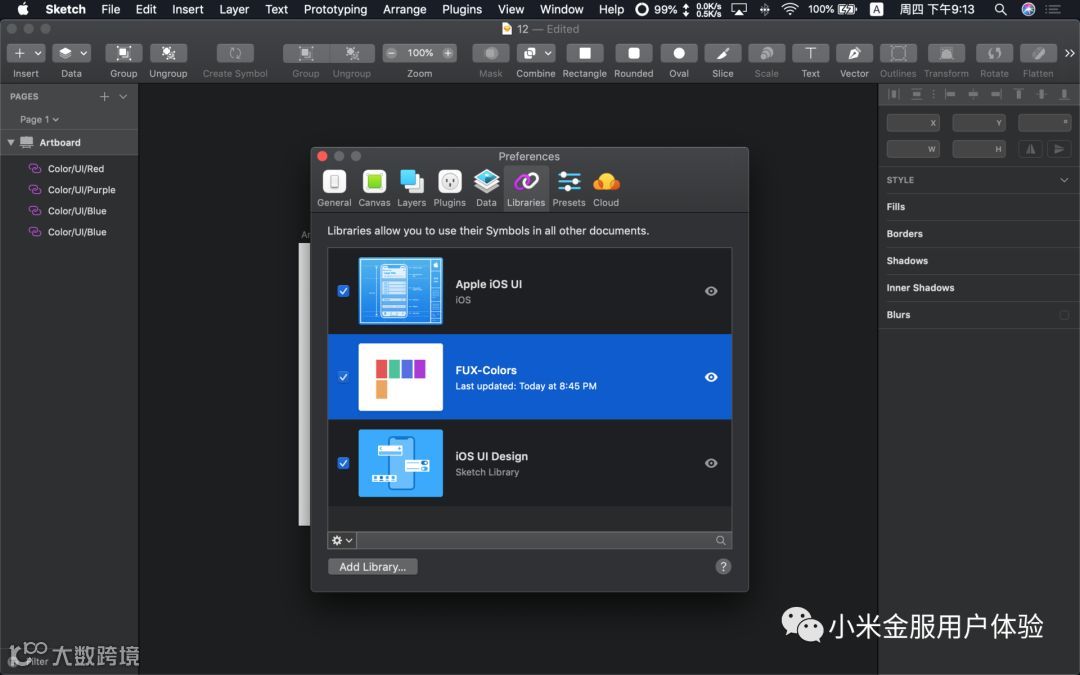Collapse the Artboard layer group

coord(11,143)
